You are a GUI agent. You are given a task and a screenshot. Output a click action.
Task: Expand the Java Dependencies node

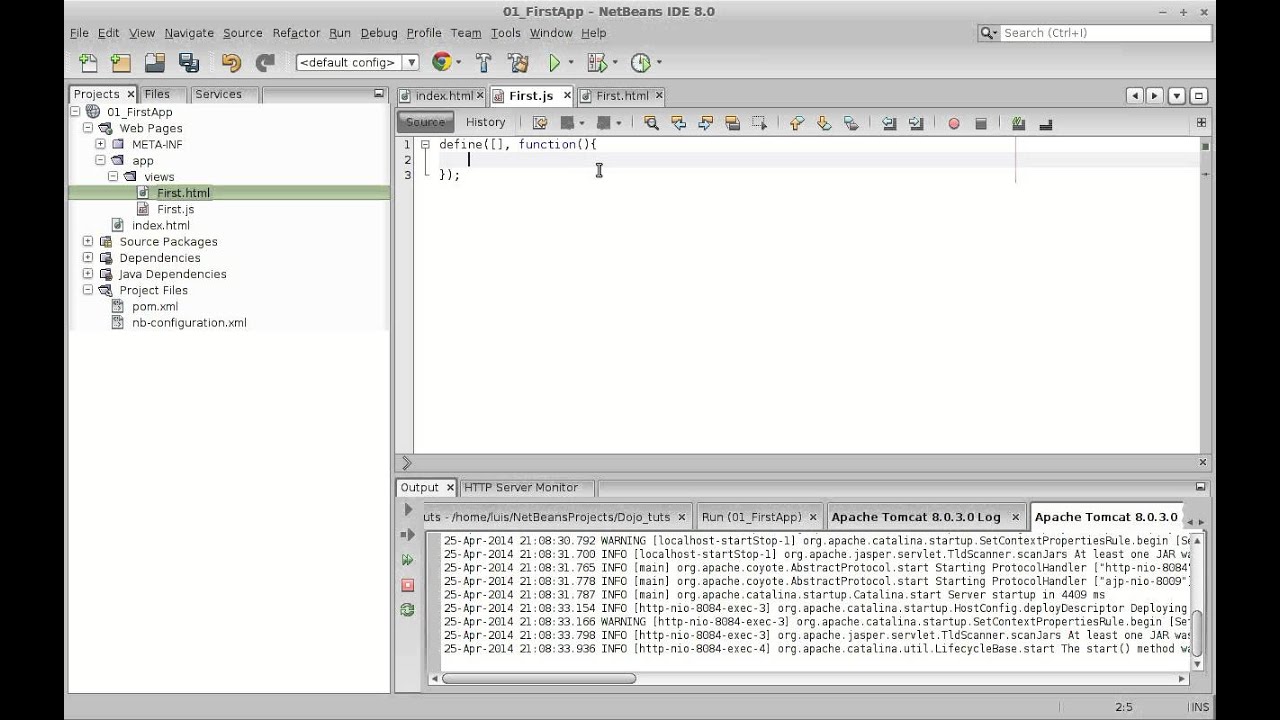88,274
